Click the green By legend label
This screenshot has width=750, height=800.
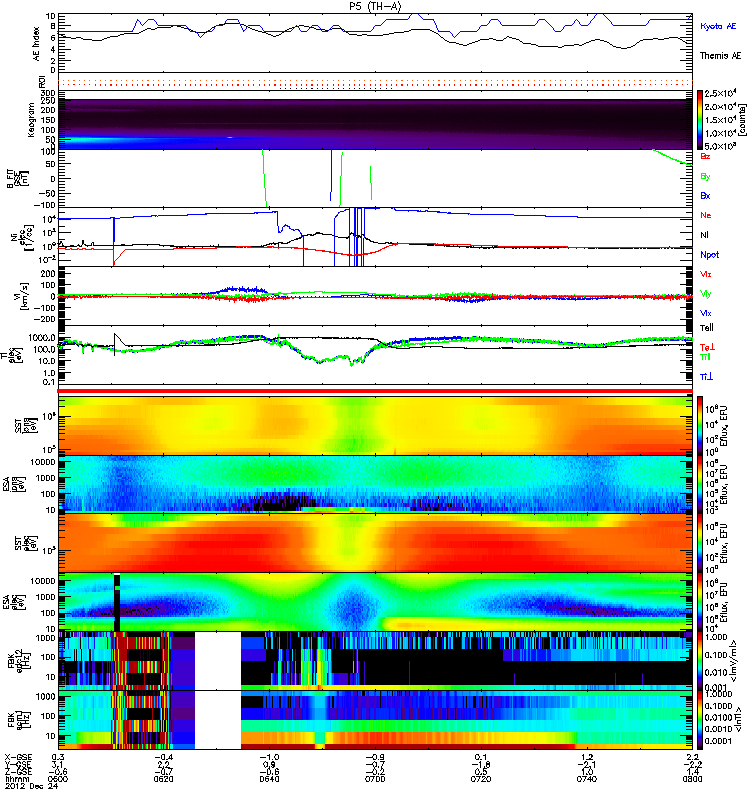coord(705,177)
